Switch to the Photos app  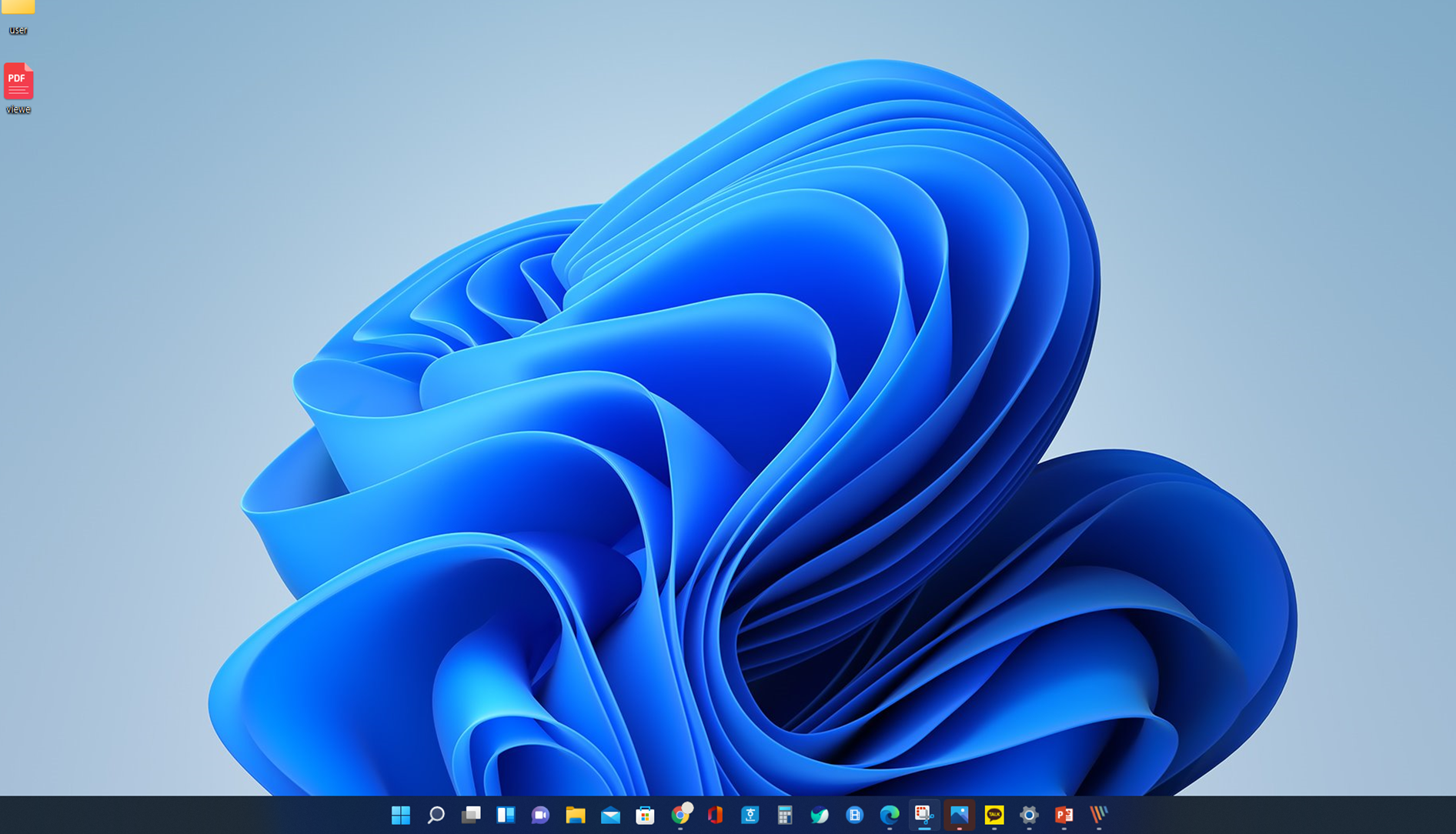pos(960,815)
